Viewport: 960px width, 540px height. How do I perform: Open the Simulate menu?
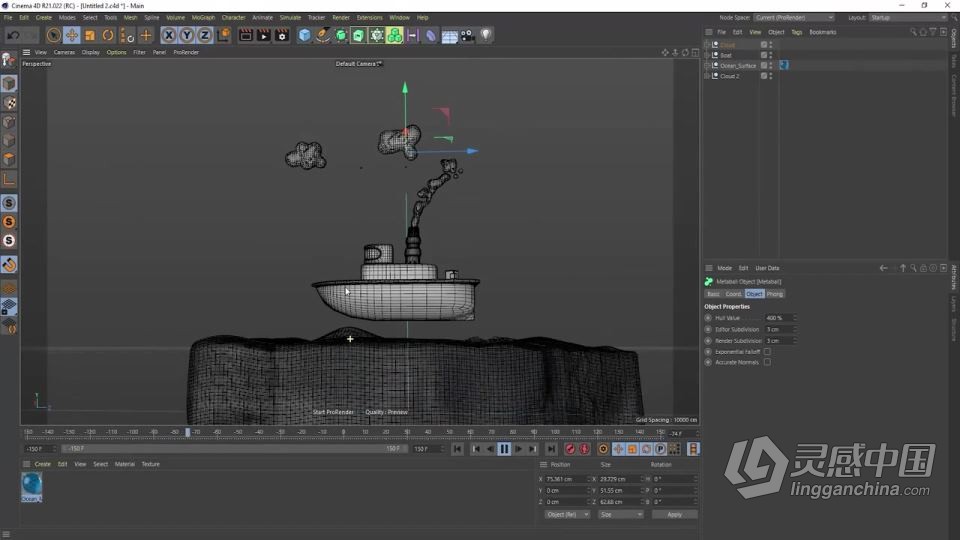pyautogui.click(x=290, y=18)
